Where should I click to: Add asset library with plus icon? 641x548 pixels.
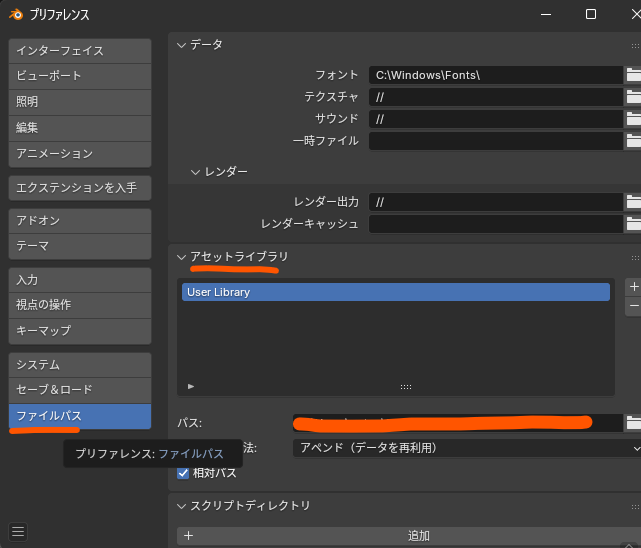[634, 287]
